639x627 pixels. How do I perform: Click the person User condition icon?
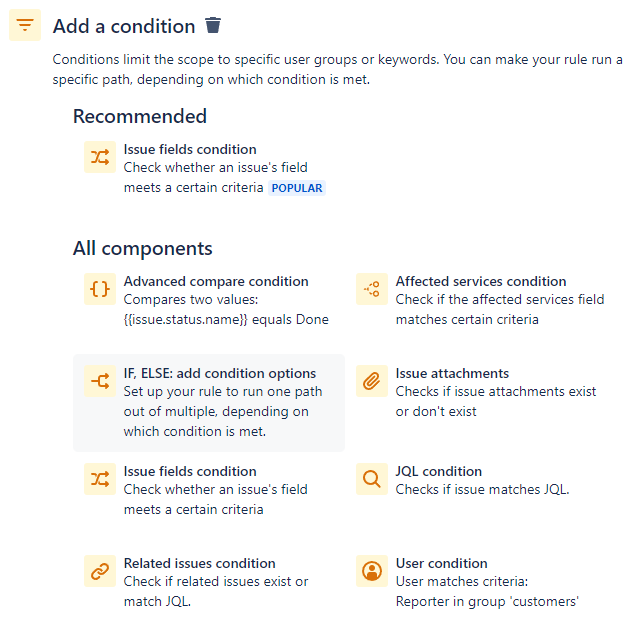(372, 571)
